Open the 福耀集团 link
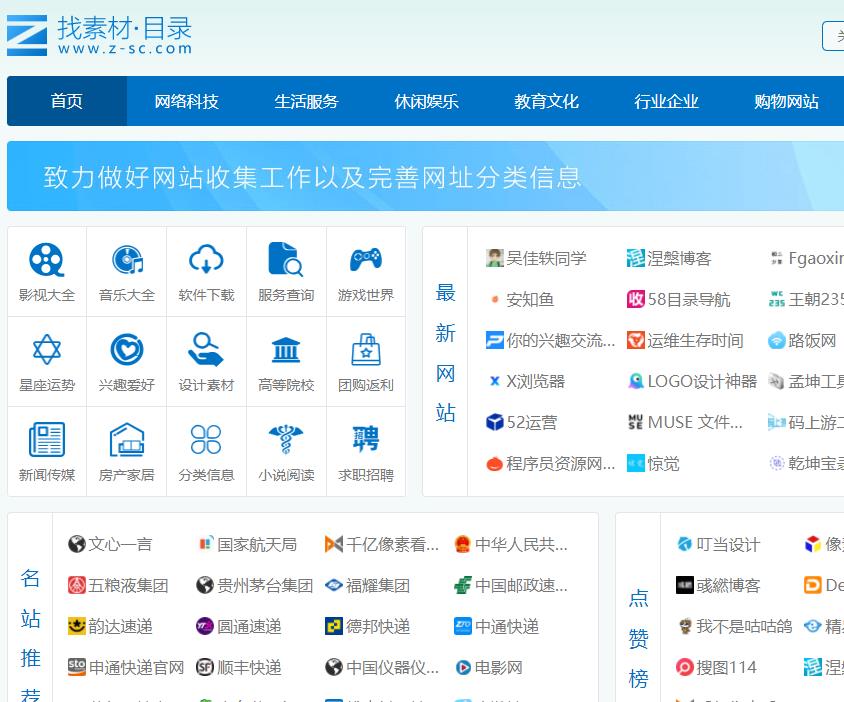Viewport: 844px width, 702px height. 378,585
